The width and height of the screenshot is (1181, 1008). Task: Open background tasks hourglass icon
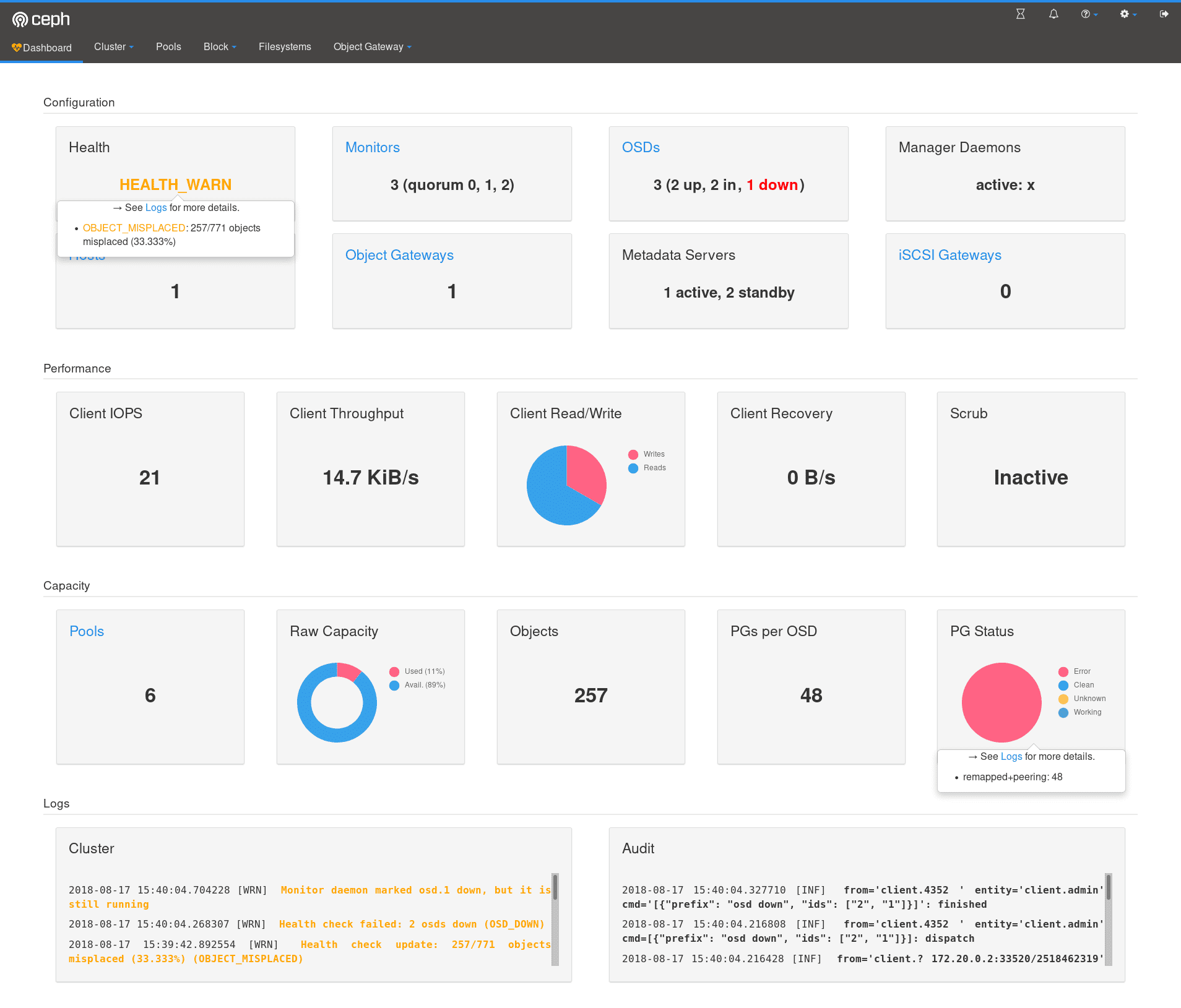(1020, 14)
